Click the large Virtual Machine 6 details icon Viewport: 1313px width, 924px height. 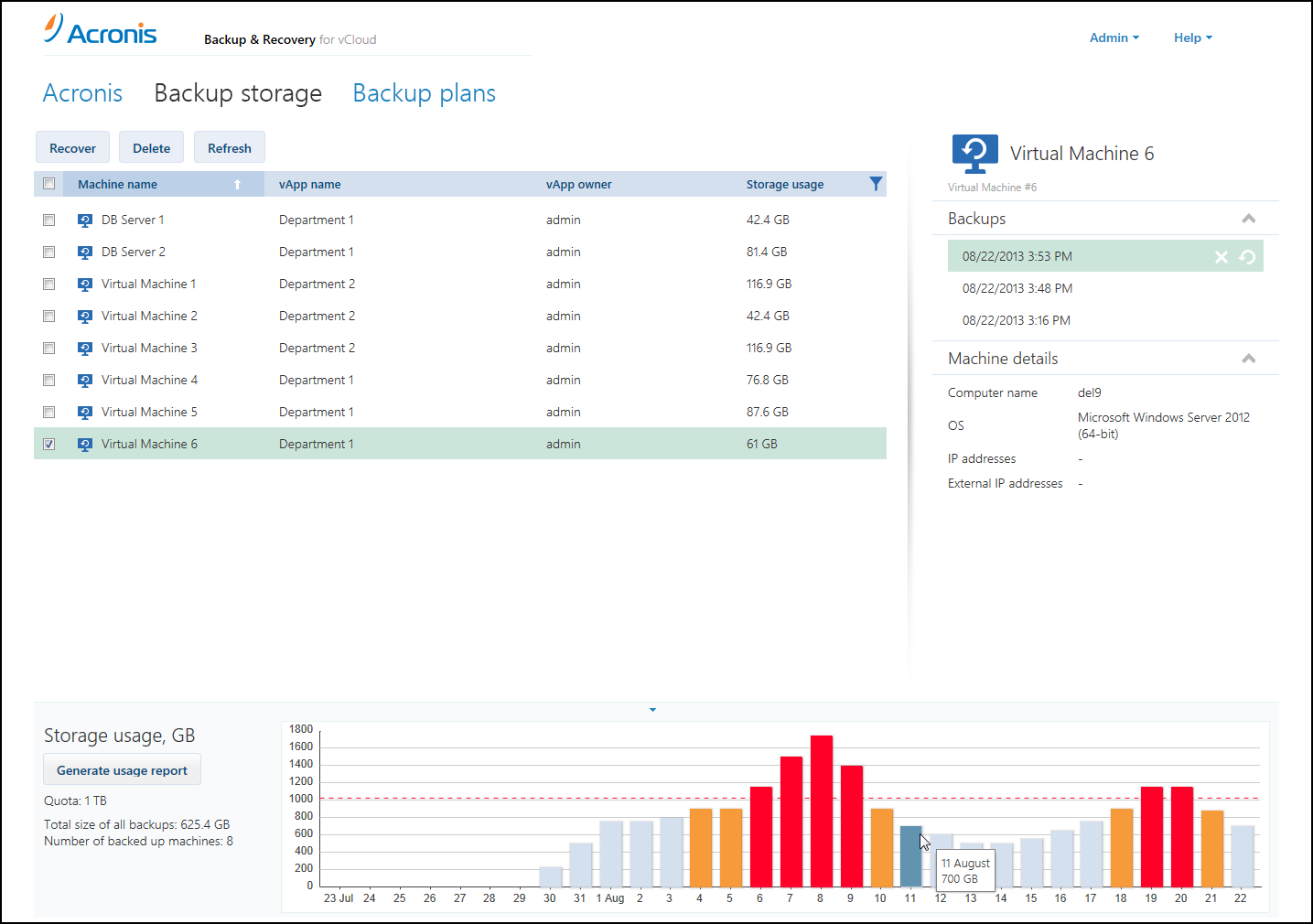click(974, 154)
